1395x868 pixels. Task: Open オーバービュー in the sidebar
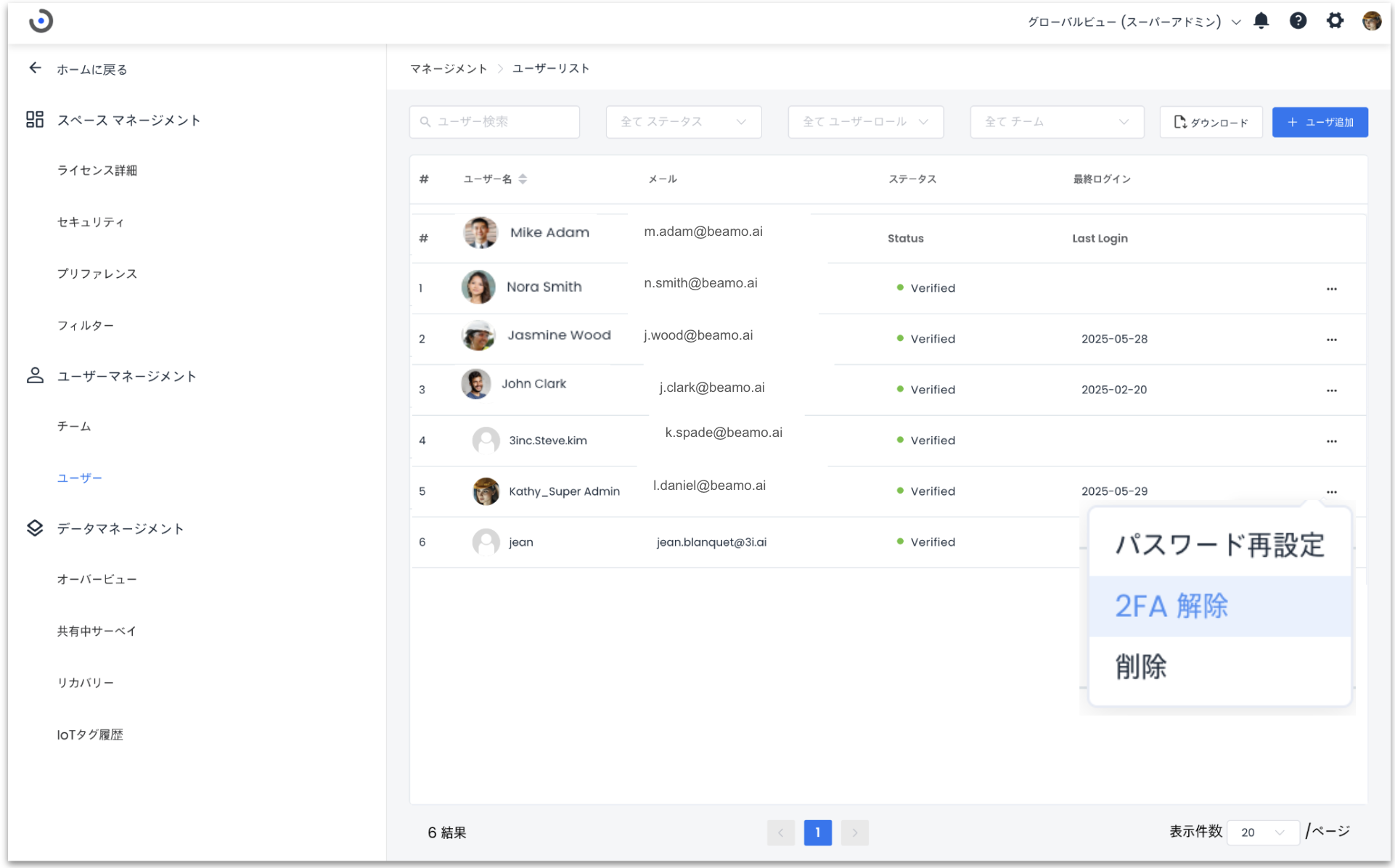(x=97, y=579)
